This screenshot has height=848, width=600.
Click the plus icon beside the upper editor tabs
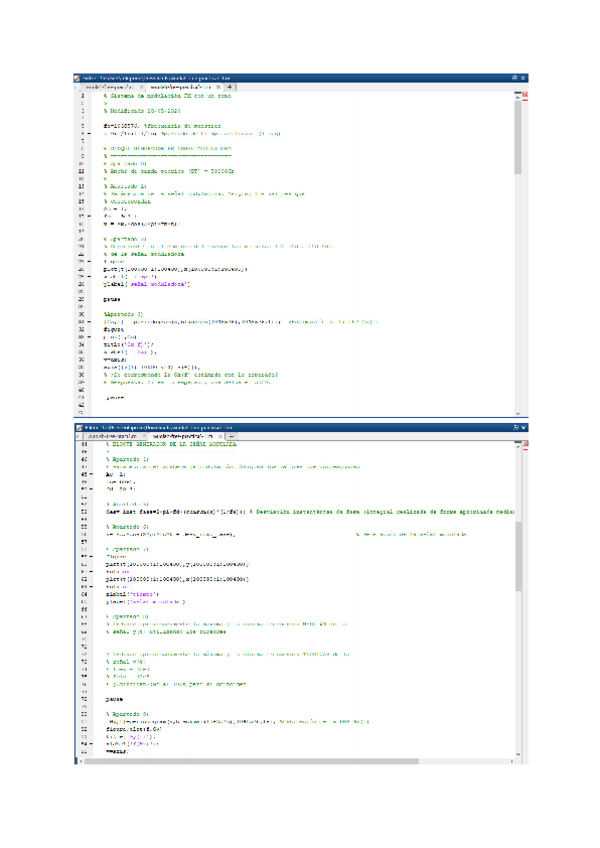(231, 87)
